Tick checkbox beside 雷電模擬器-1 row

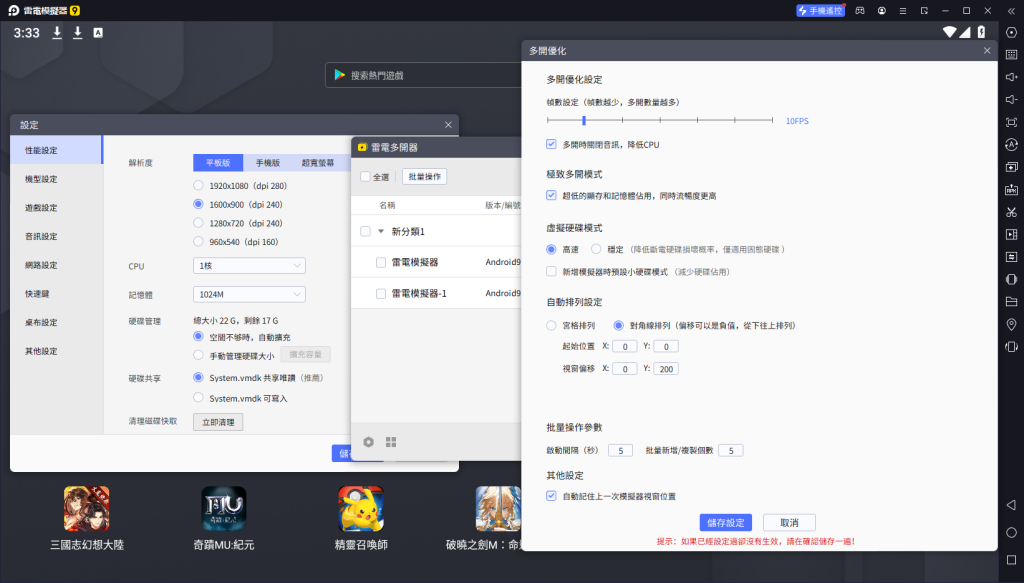point(381,293)
